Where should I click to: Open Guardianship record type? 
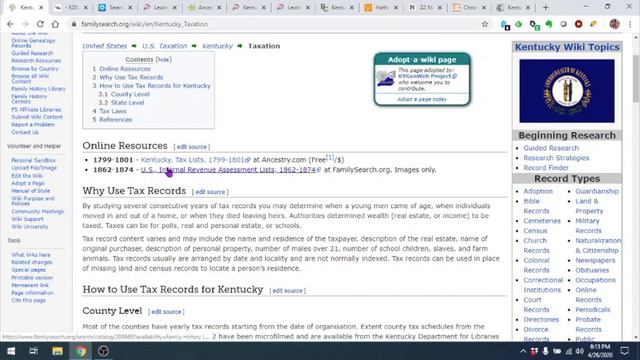point(597,191)
